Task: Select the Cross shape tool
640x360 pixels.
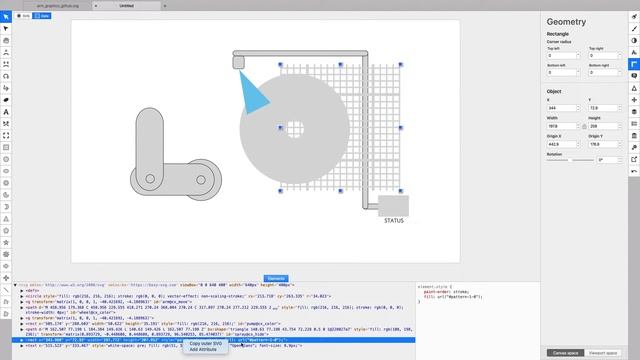Action: point(6,278)
